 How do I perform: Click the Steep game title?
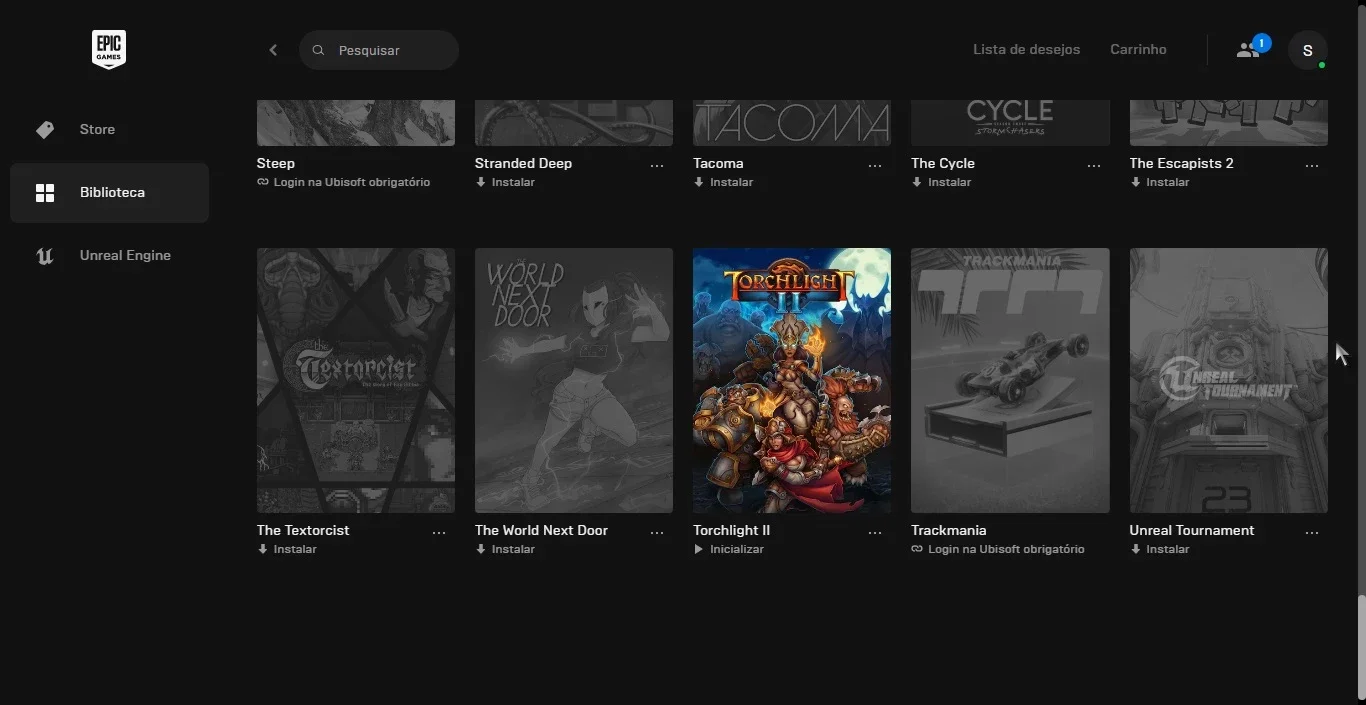(x=276, y=163)
